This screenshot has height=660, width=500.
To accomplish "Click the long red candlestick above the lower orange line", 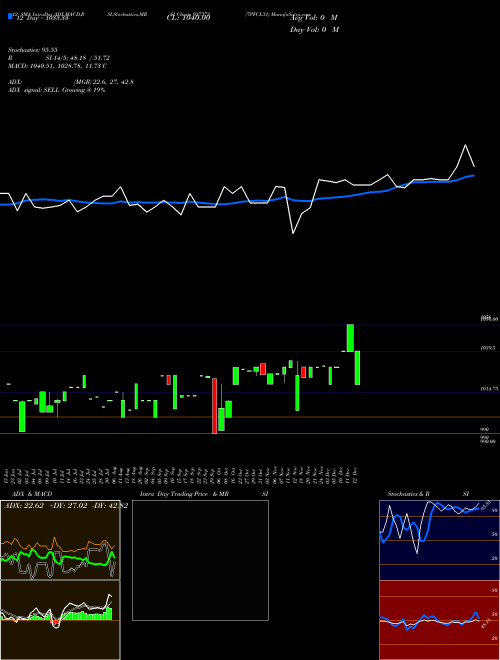I will tap(214, 406).
